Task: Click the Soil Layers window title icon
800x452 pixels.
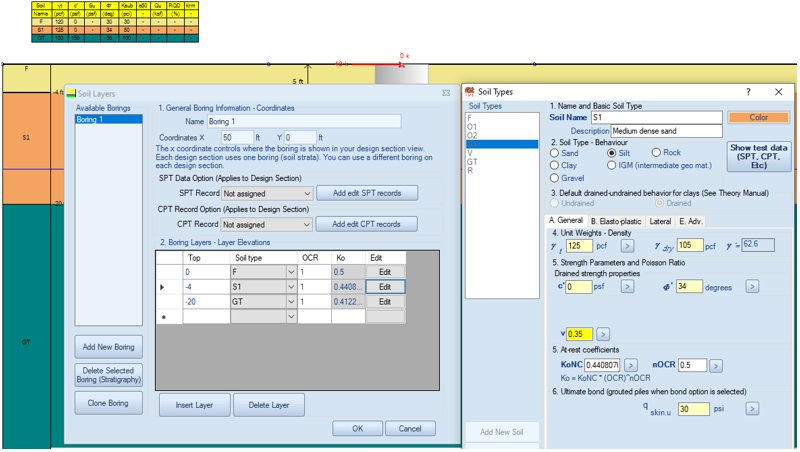Action: click(71, 93)
